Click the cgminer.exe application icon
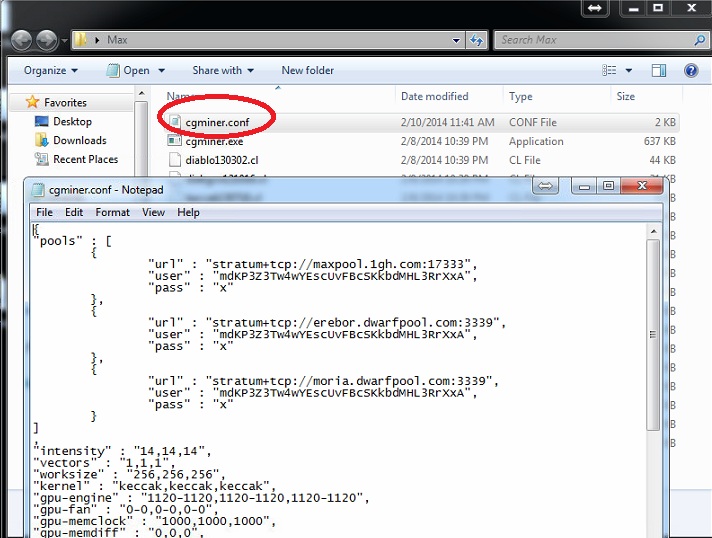This screenshot has width=712, height=538. (174, 141)
